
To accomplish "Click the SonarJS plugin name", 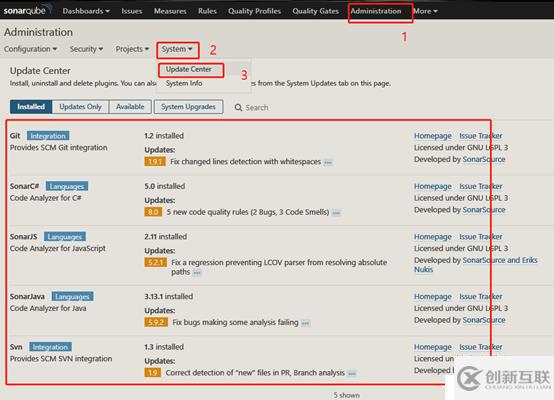I will (23, 237).
